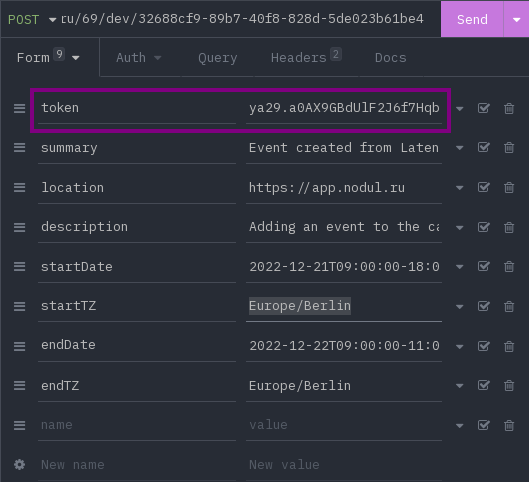
Task: Open the Query tab
Action: point(218,58)
